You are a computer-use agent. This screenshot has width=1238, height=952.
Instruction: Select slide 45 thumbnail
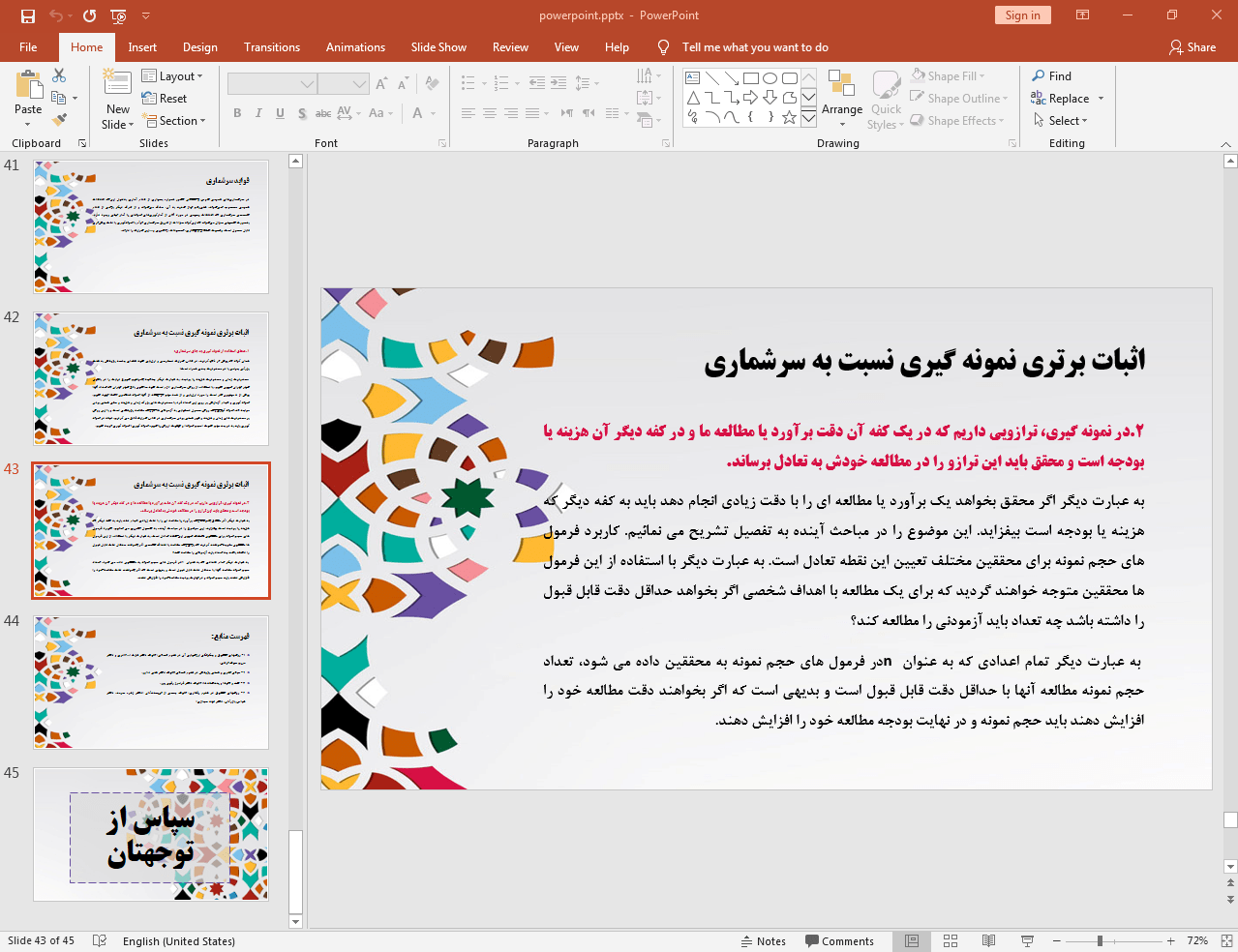pyautogui.click(x=151, y=834)
